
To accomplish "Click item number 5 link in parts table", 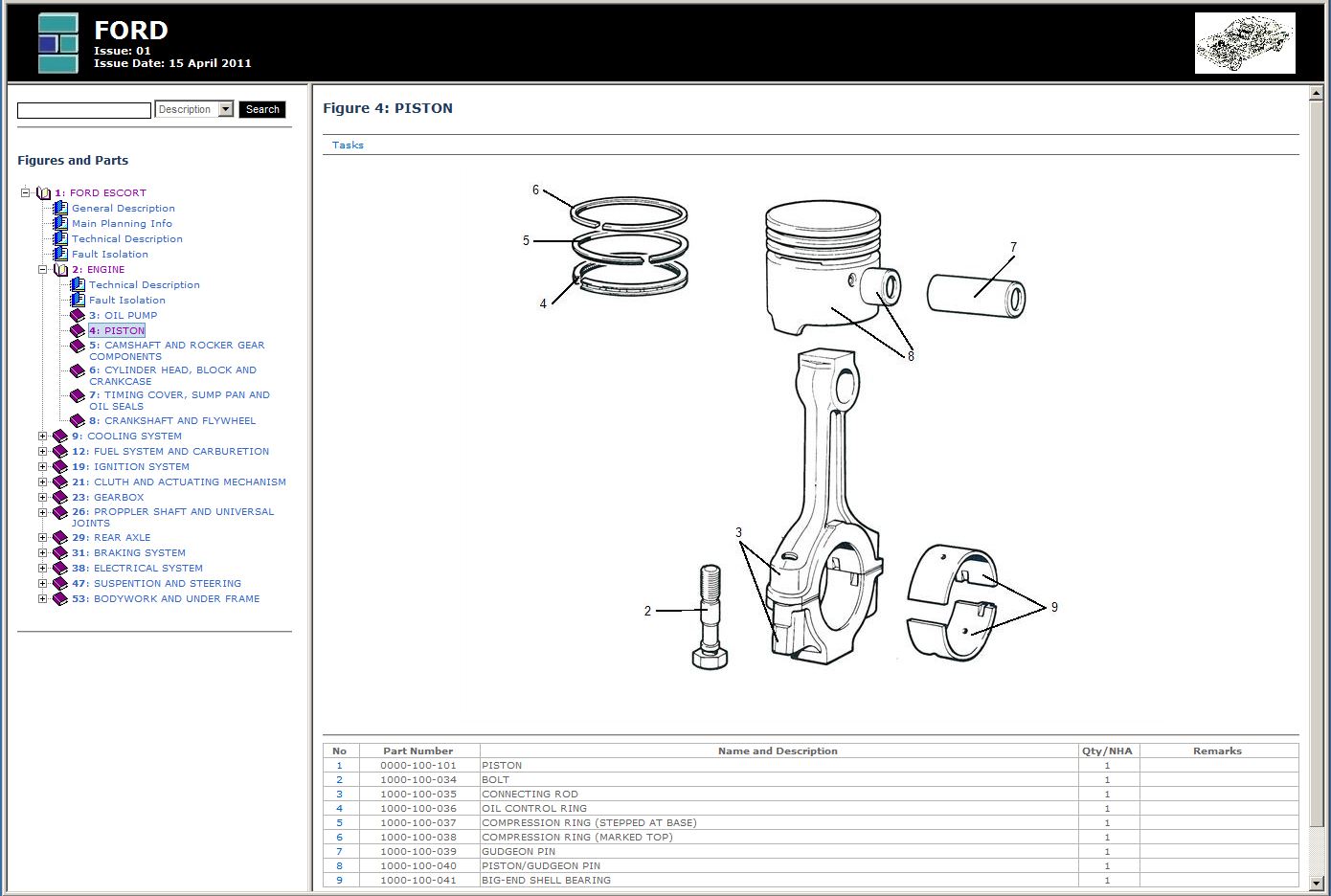I will point(339,822).
